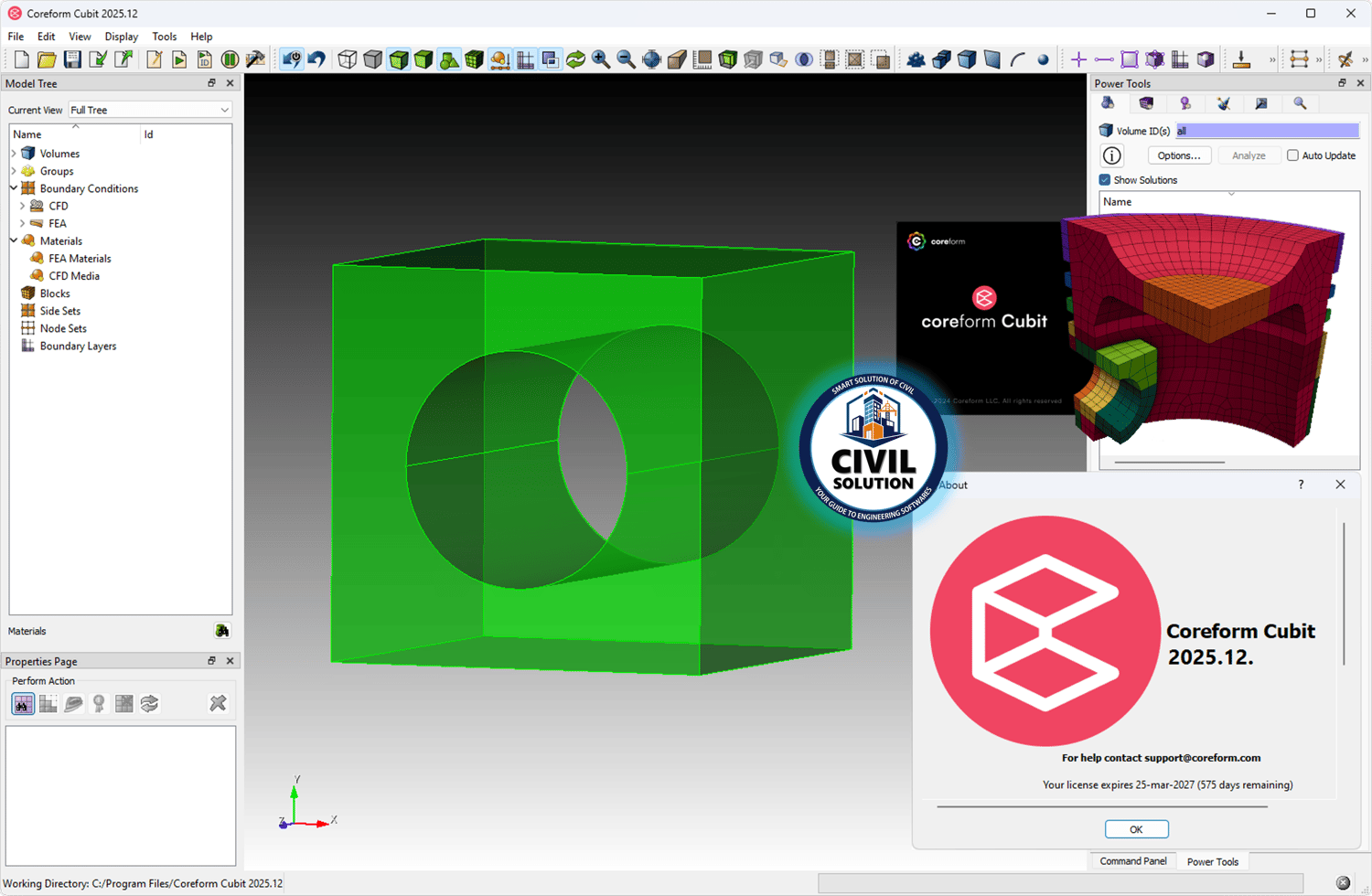1372x896 pixels.
Task: Click the binoculars grid icon in Perform Action
Action: [x=23, y=703]
